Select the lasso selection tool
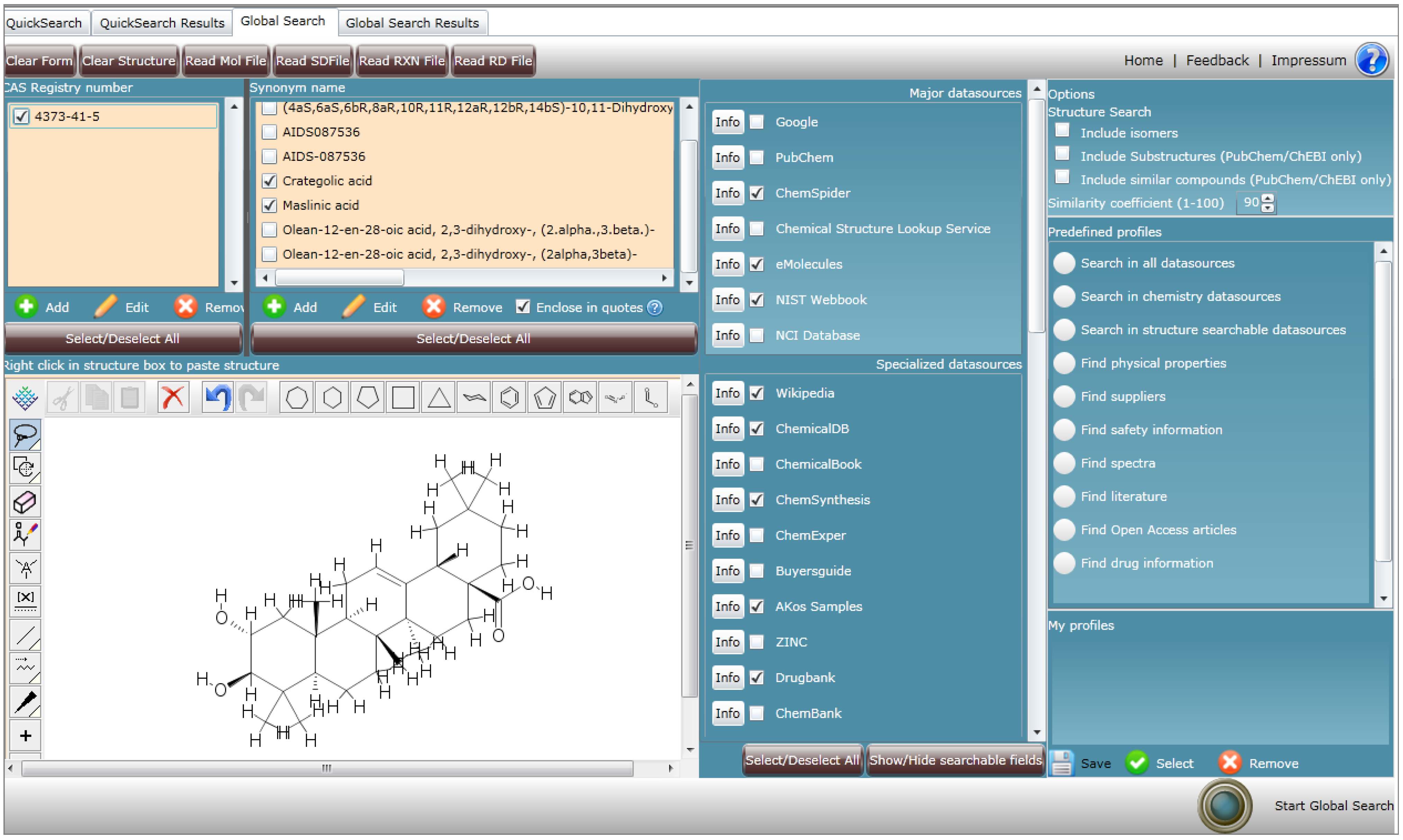 [x=25, y=435]
